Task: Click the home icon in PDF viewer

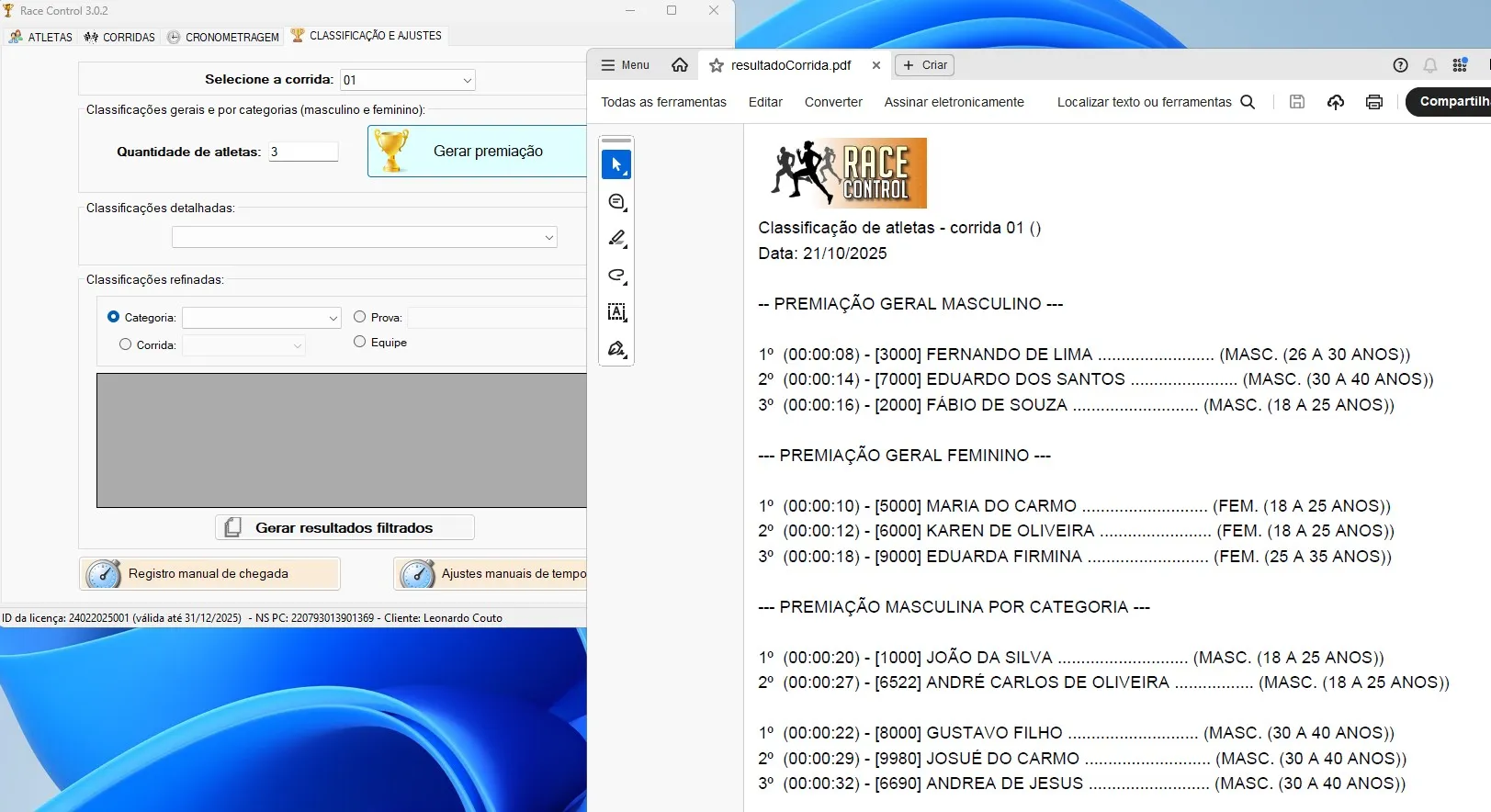Action: pyautogui.click(x=680, y=65)
